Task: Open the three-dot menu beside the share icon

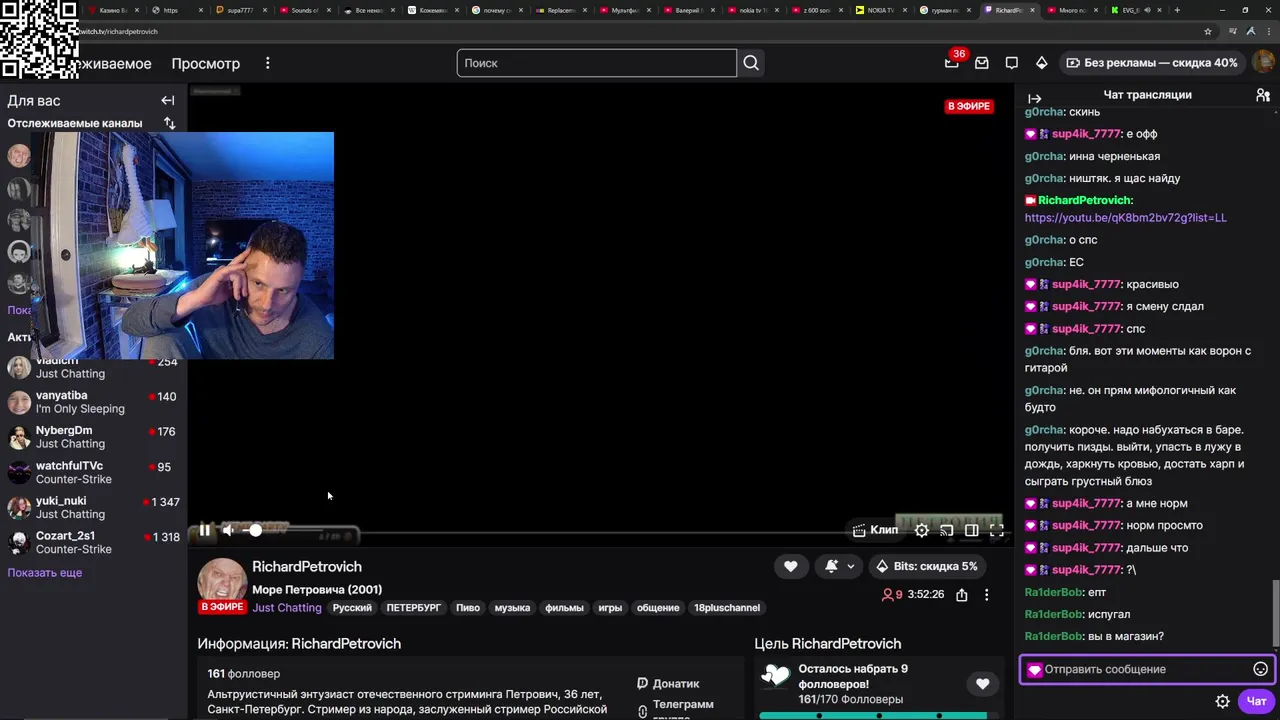Action: point(986,594)
